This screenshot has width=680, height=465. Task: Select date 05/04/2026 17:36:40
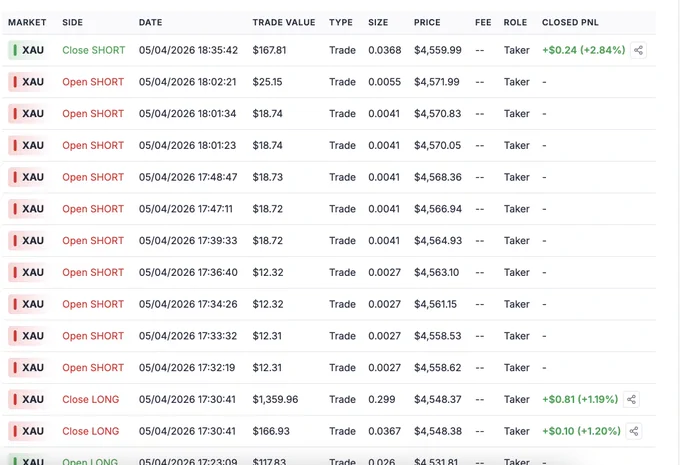tap(188, 272)
